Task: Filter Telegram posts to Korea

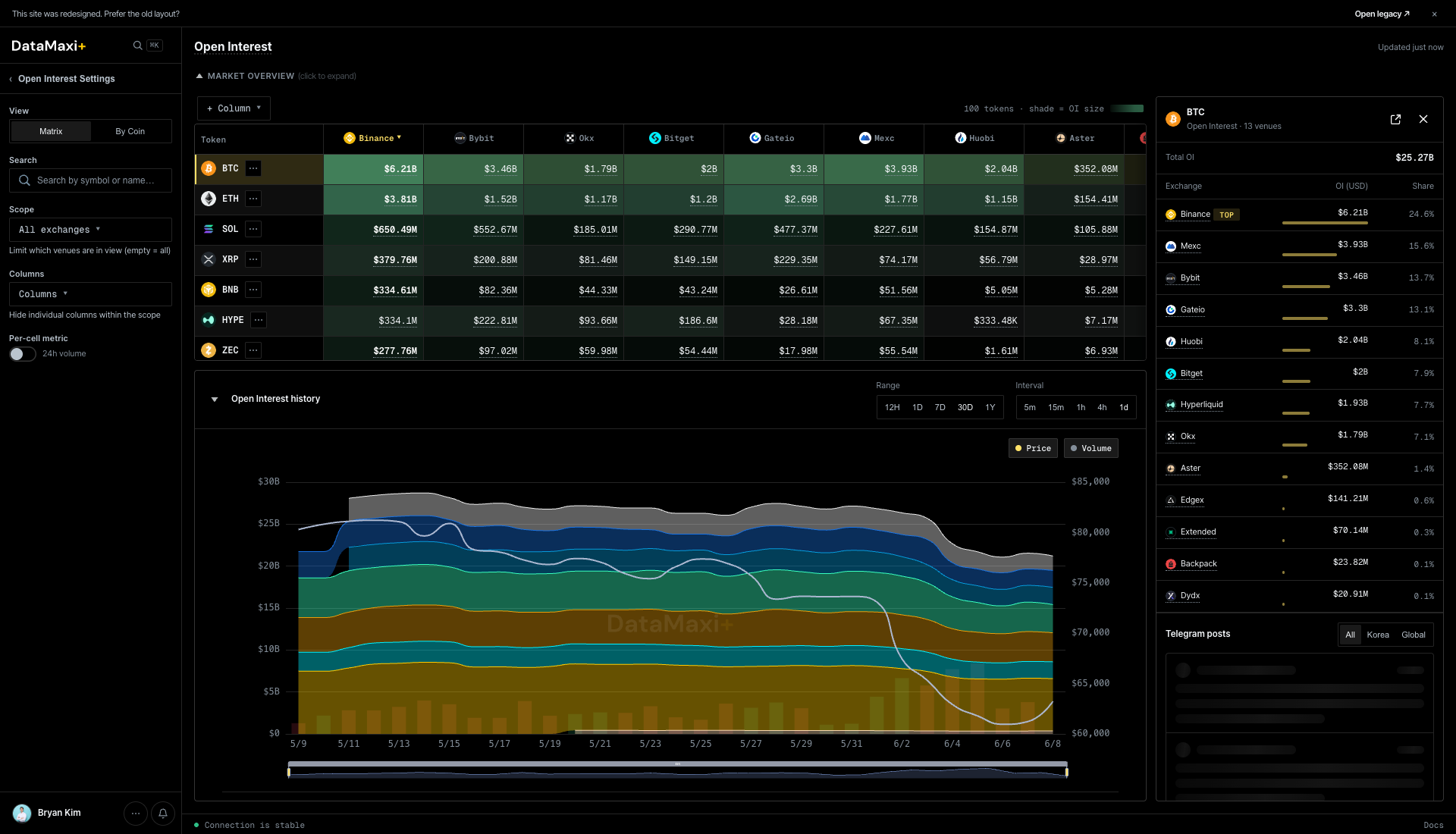Action: pos(1378,635)
